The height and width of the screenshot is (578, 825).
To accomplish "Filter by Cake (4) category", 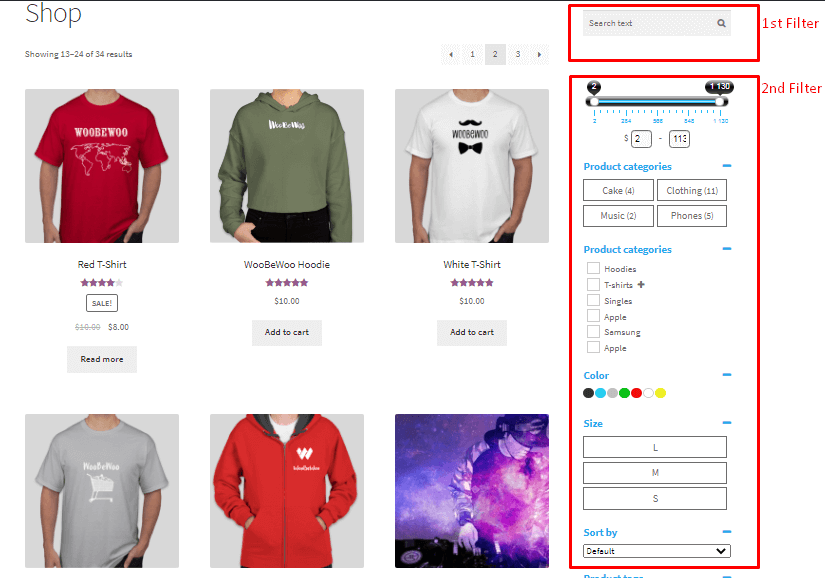I will click(618, 190).
